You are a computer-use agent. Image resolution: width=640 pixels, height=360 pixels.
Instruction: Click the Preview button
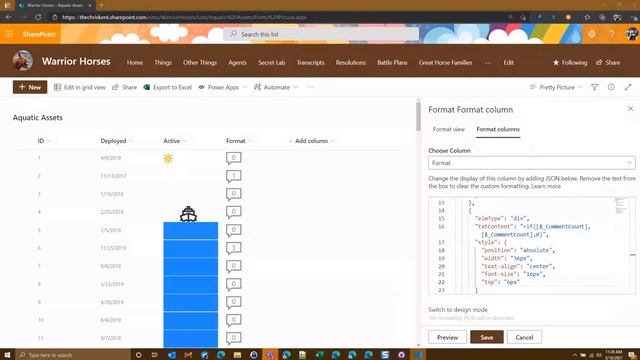click(x=447, y=337)
